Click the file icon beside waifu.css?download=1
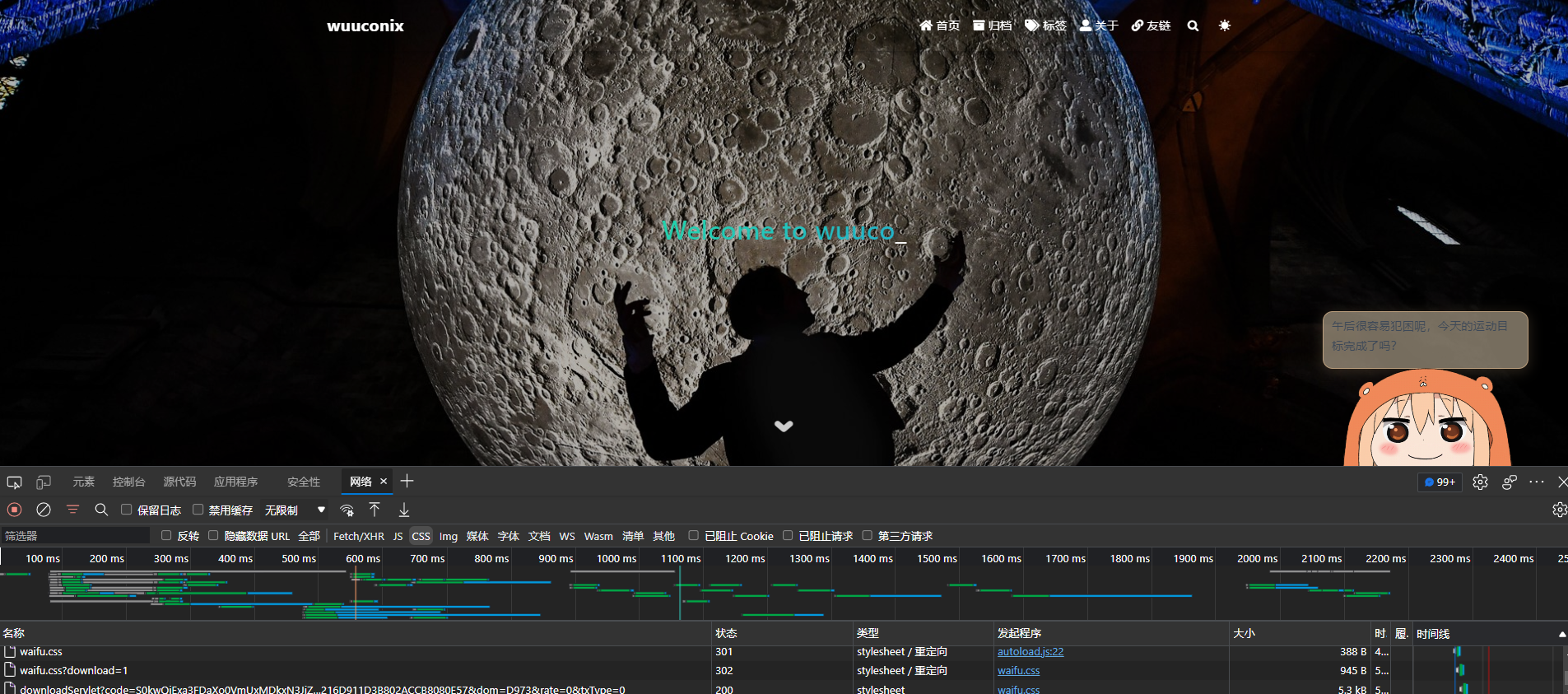The width and height of the screenshot is (1568, 694). pyautogui.click(x=10, y=670)
